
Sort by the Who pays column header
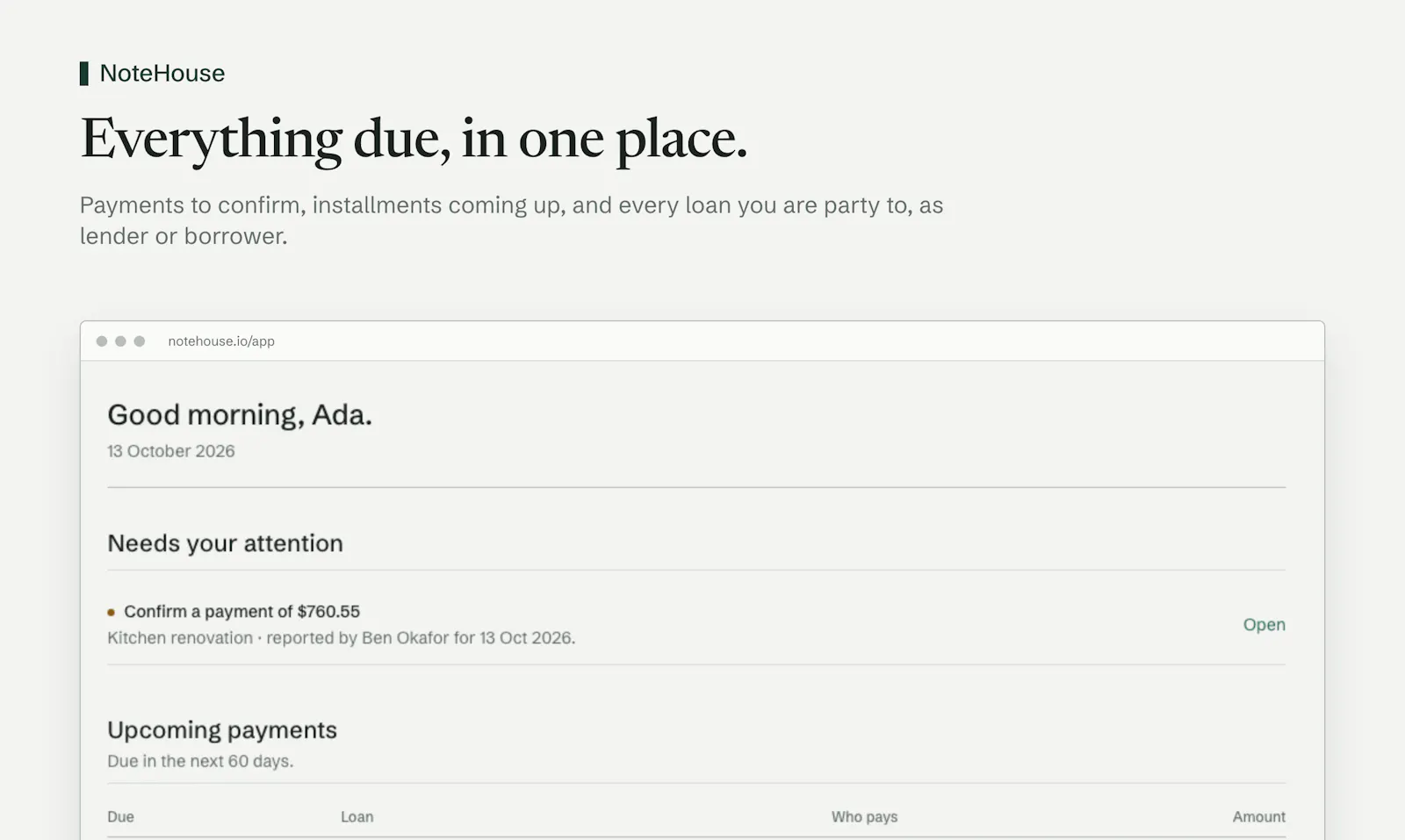click(x=864, y=816)
